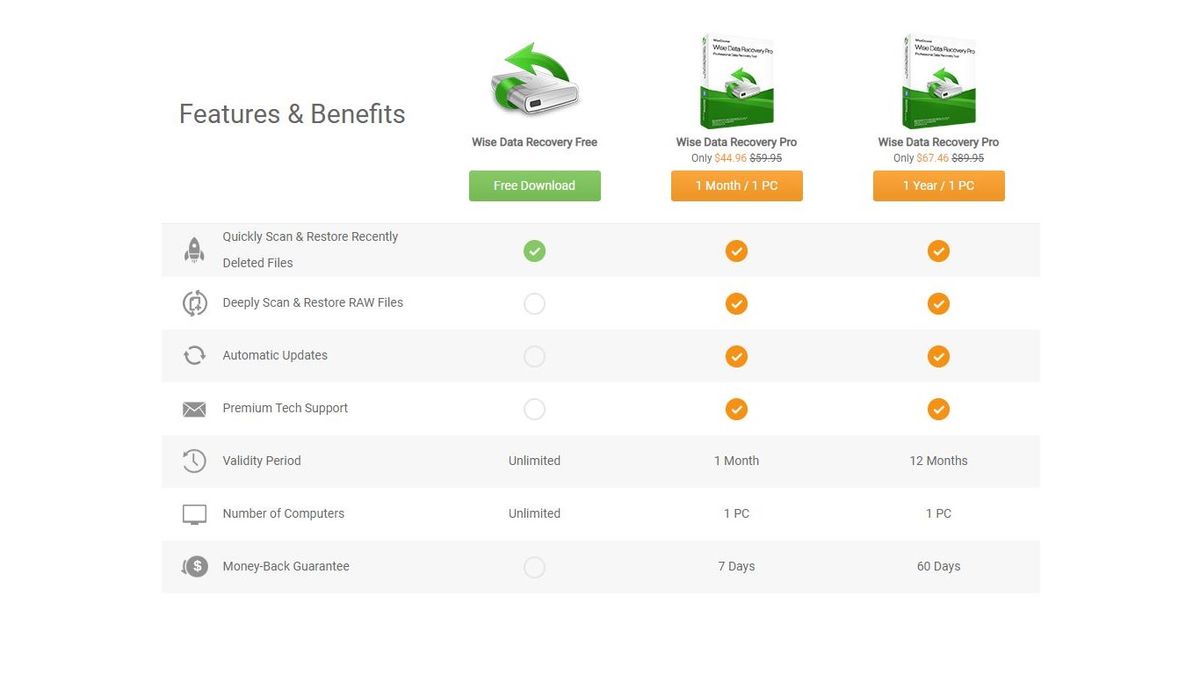Toggle Premium Tech Support checkmark in 1 Year column
The width and height of the screenshot is (1200, 676).
[938, 408]
